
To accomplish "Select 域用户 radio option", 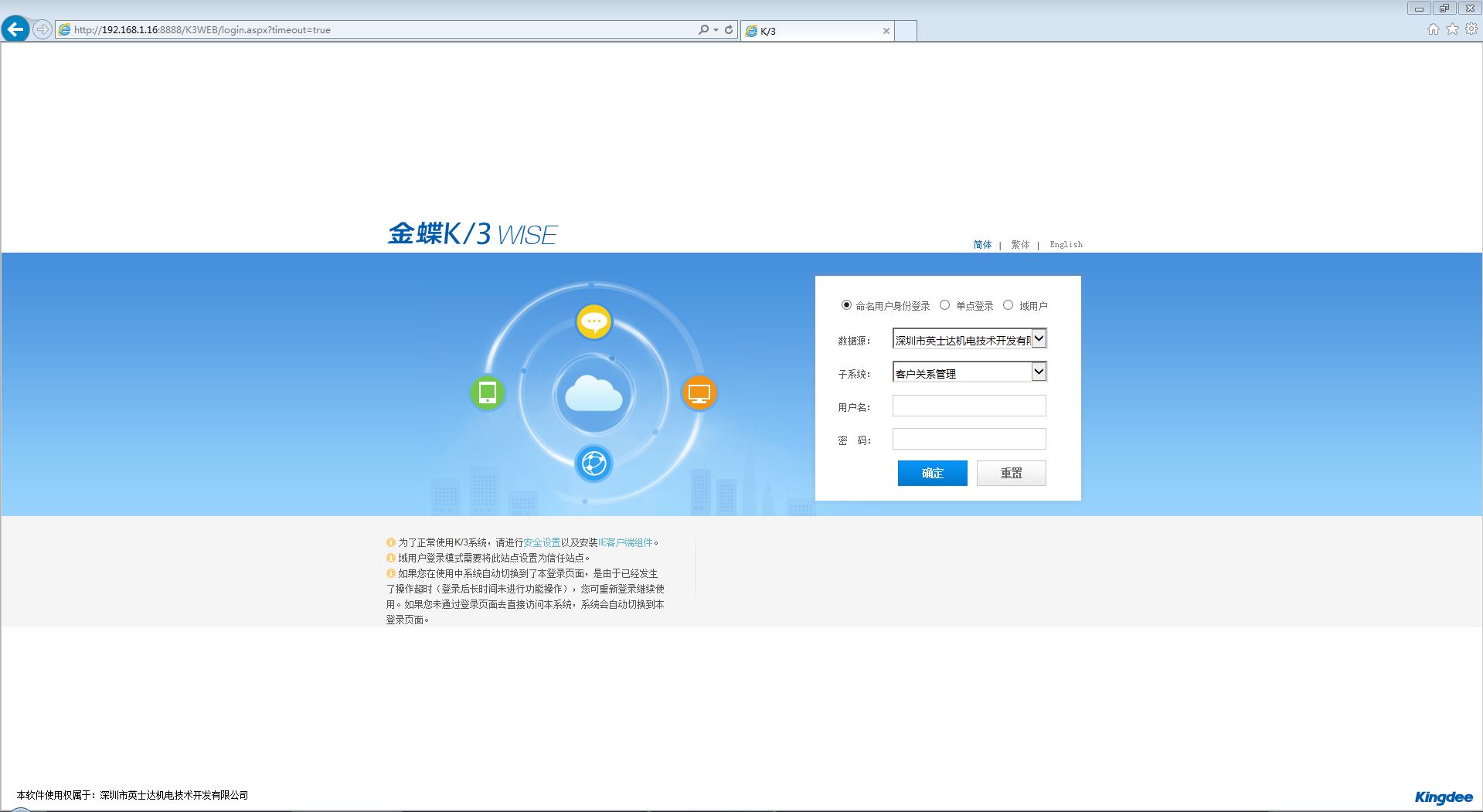I will coord(1008,305).
